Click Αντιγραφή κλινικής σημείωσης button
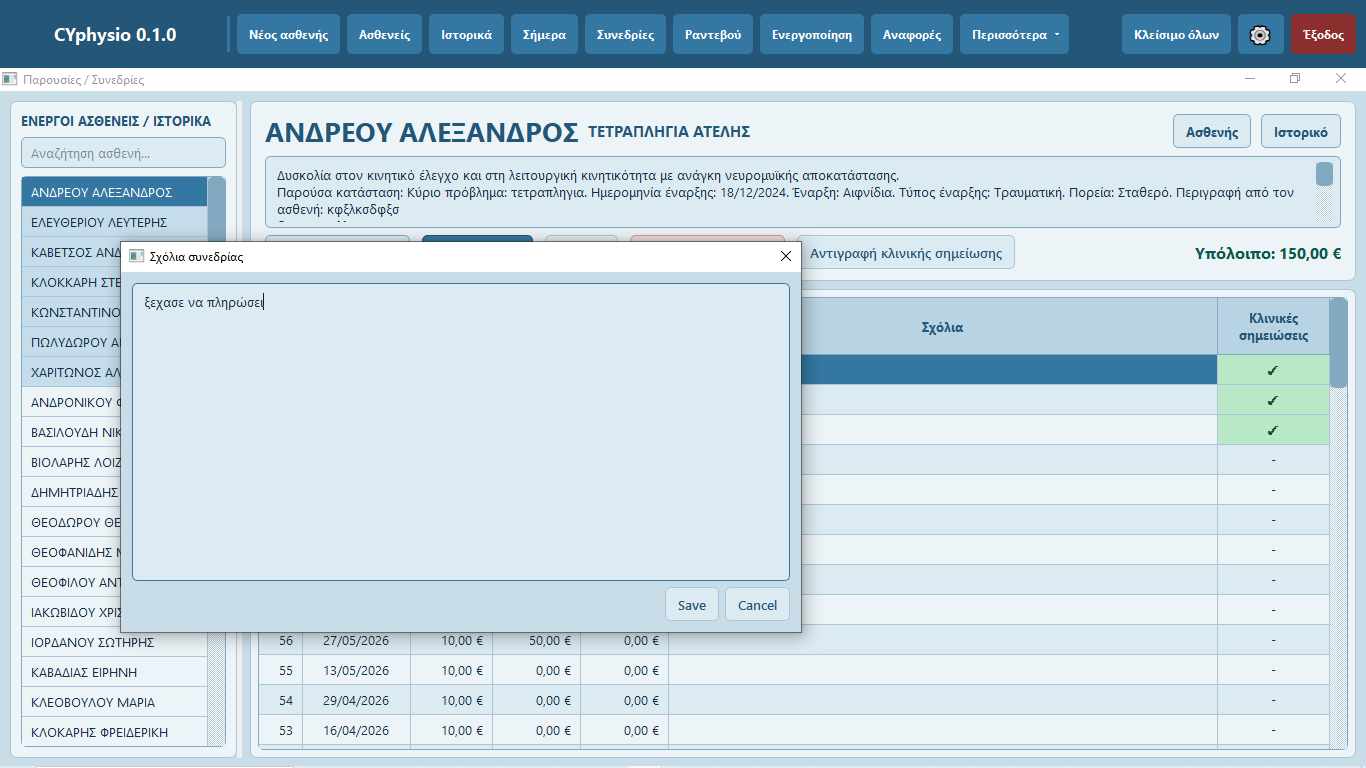 (906, 253)
